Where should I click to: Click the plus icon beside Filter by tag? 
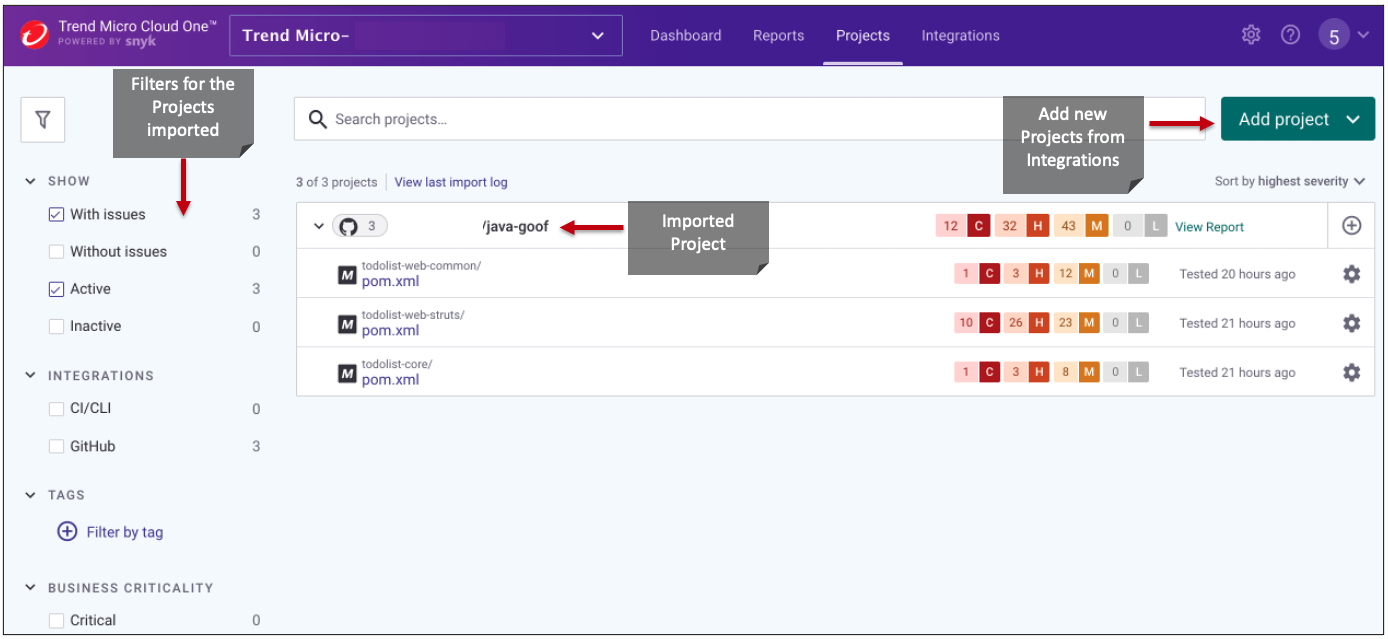pos(67,532)
